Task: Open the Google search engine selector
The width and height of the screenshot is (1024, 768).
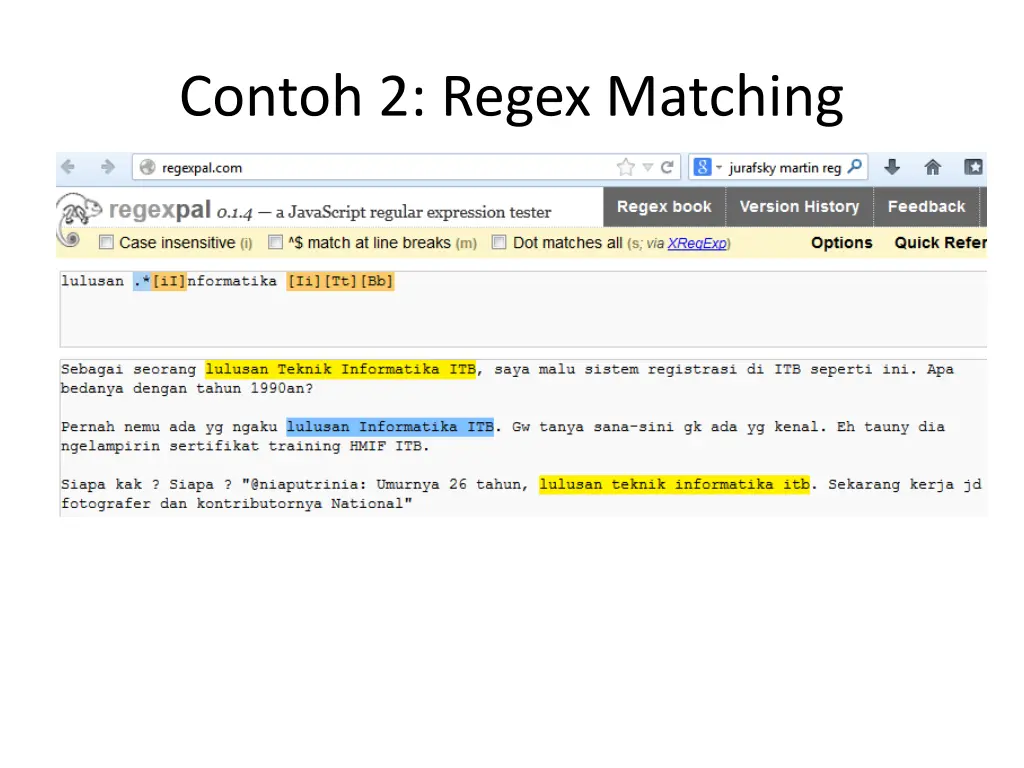Action: tap(707, 167)
